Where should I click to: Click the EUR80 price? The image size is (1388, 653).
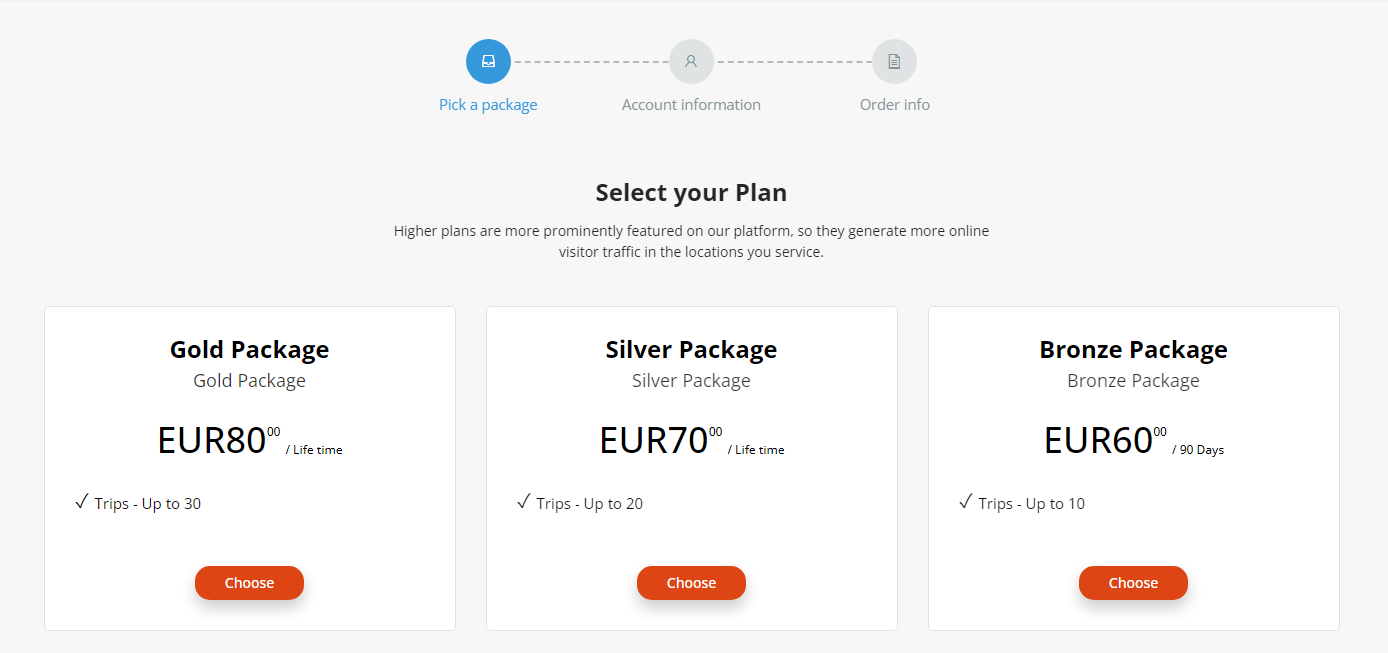point(212,441)
